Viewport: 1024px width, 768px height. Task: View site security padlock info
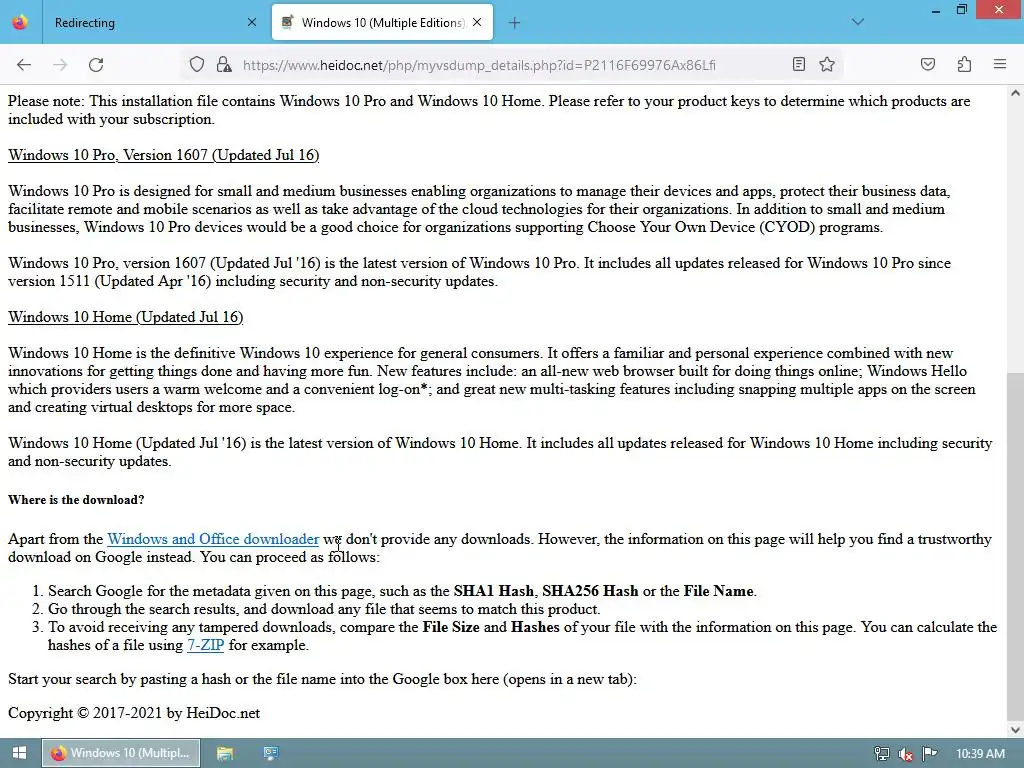224,65
